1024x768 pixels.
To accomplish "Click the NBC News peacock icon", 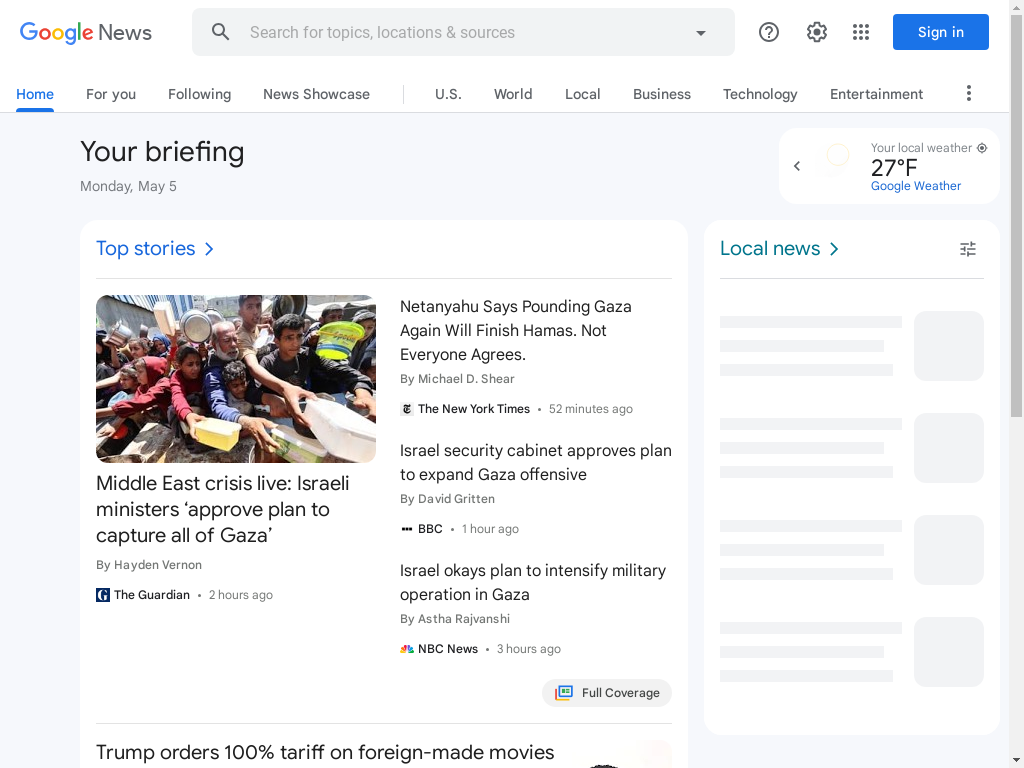I will [406, 649].
